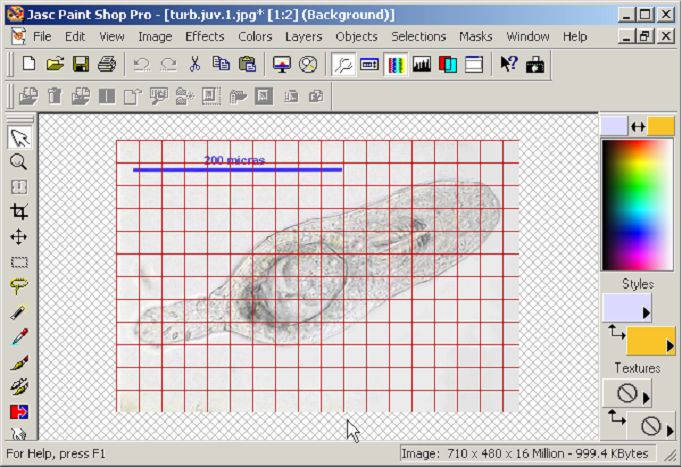681x467 pixels.
Task: Open the Objects menu
Action: tap(356, 36)
